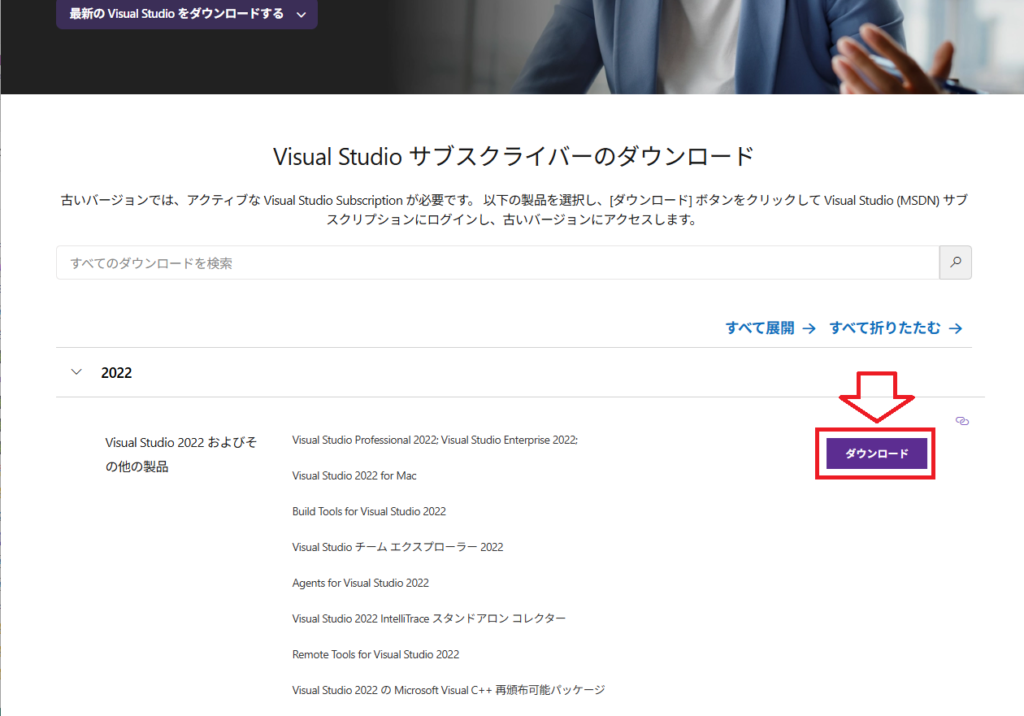The width and height of the screenshot is (1024, 716).
Task: Select Visual Studio 2022 for Mac
Action: 354,476
